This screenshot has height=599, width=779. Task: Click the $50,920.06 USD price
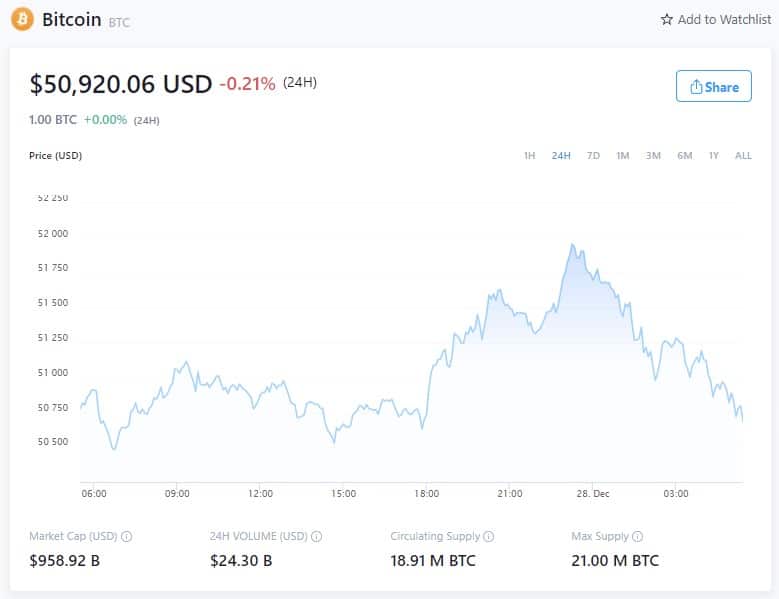[121, 83]
